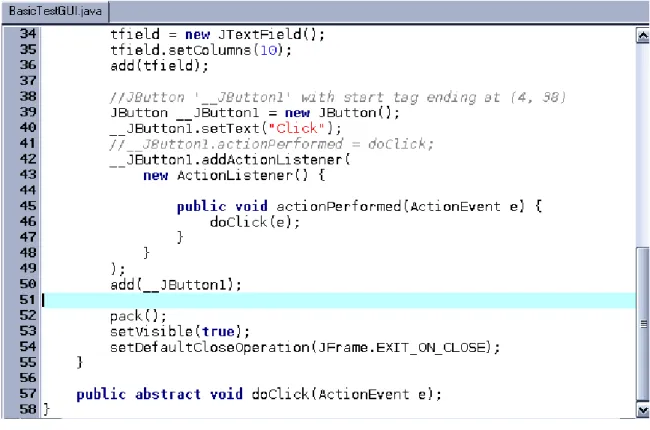Click public void actionPerformed declaration
Screen dimensions: 650x430
(359, 206)
